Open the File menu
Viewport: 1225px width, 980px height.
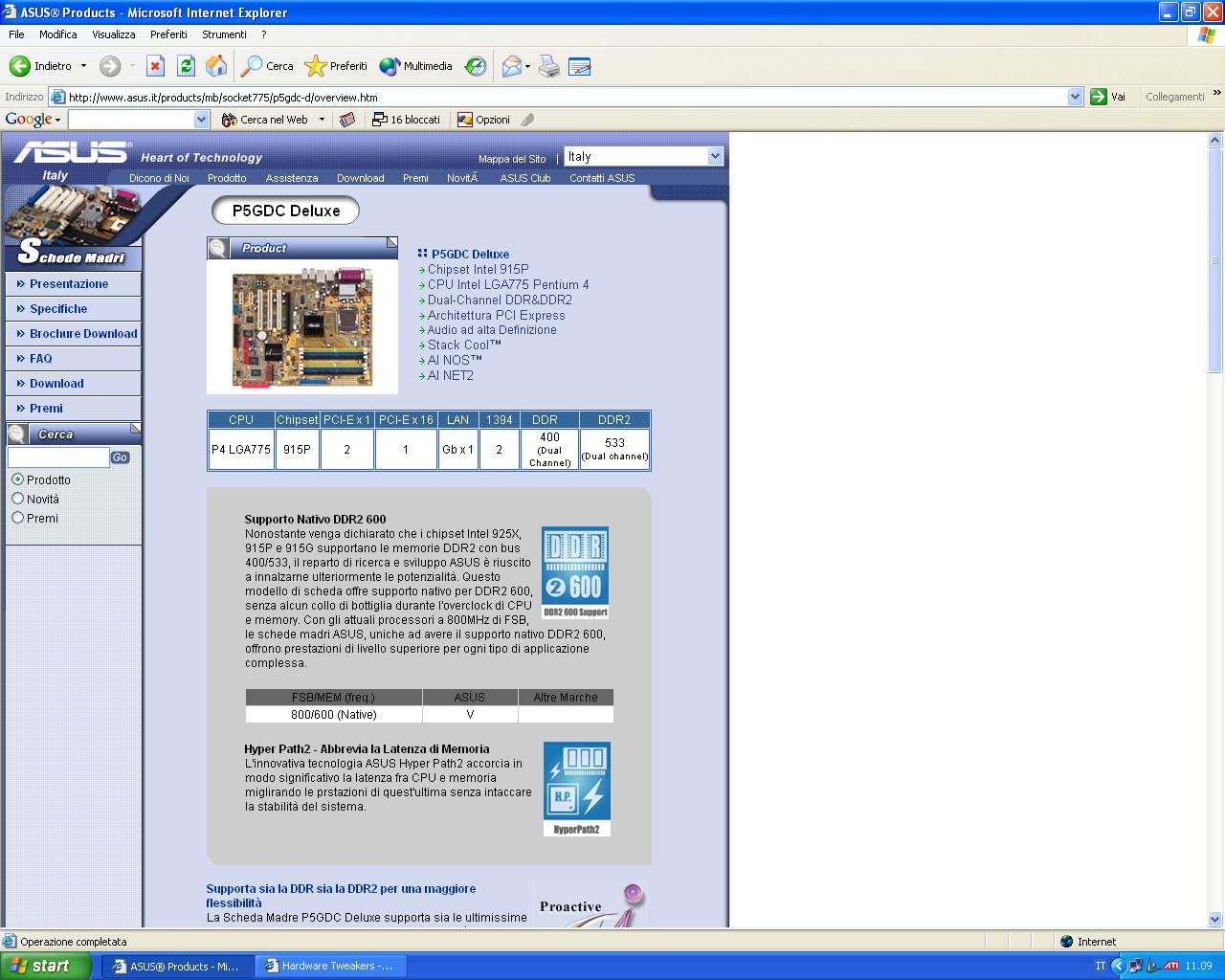[16, 34]
